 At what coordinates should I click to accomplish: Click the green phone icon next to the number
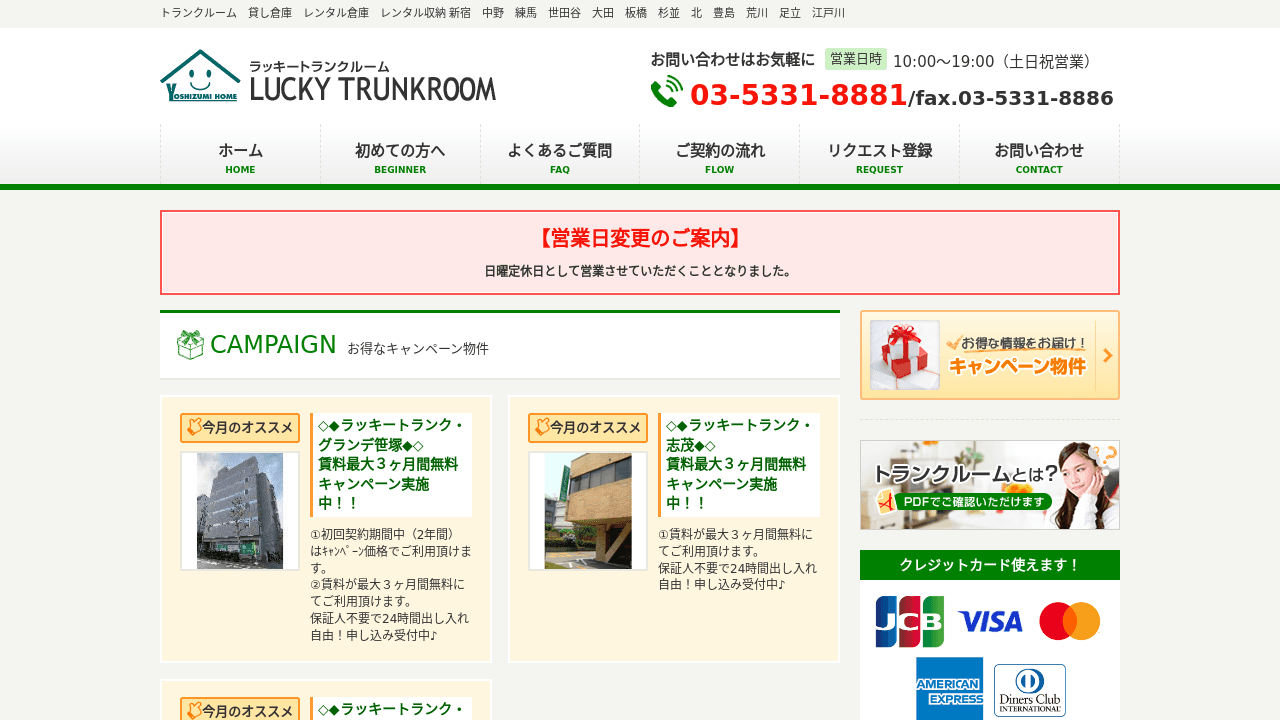click(667, 95)
